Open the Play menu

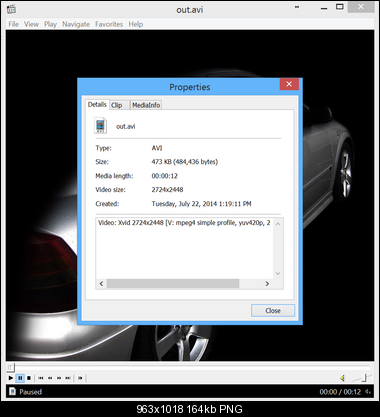click(x=50, y=24)
